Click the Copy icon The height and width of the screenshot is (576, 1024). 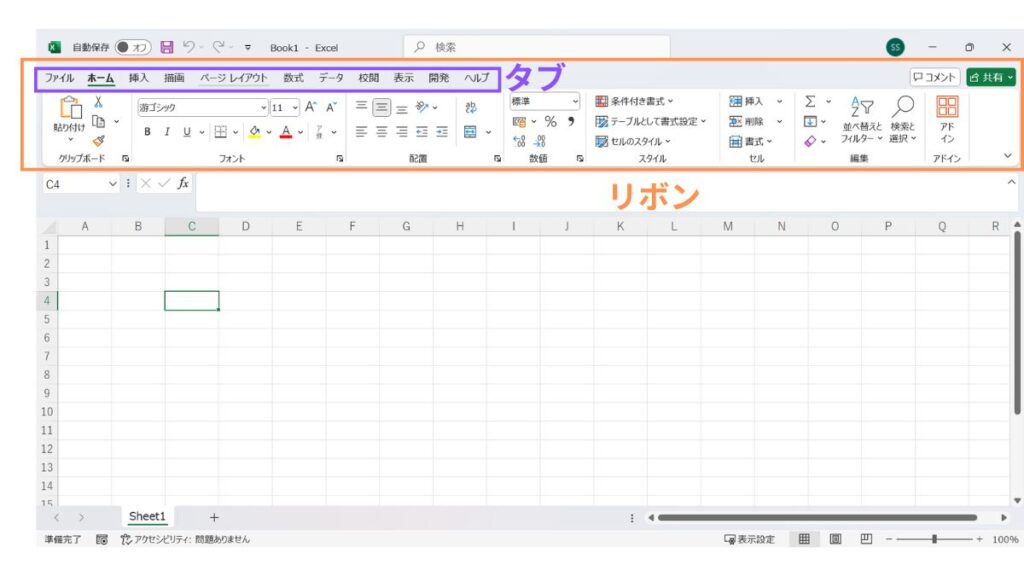(x=99, y=121)
